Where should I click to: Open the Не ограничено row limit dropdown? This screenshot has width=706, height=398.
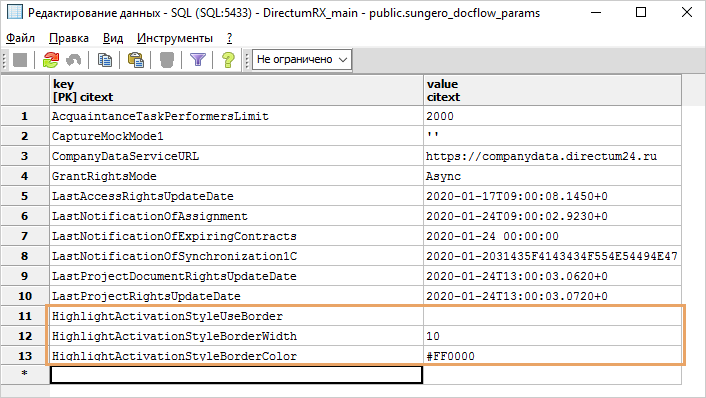coord(301,59)
